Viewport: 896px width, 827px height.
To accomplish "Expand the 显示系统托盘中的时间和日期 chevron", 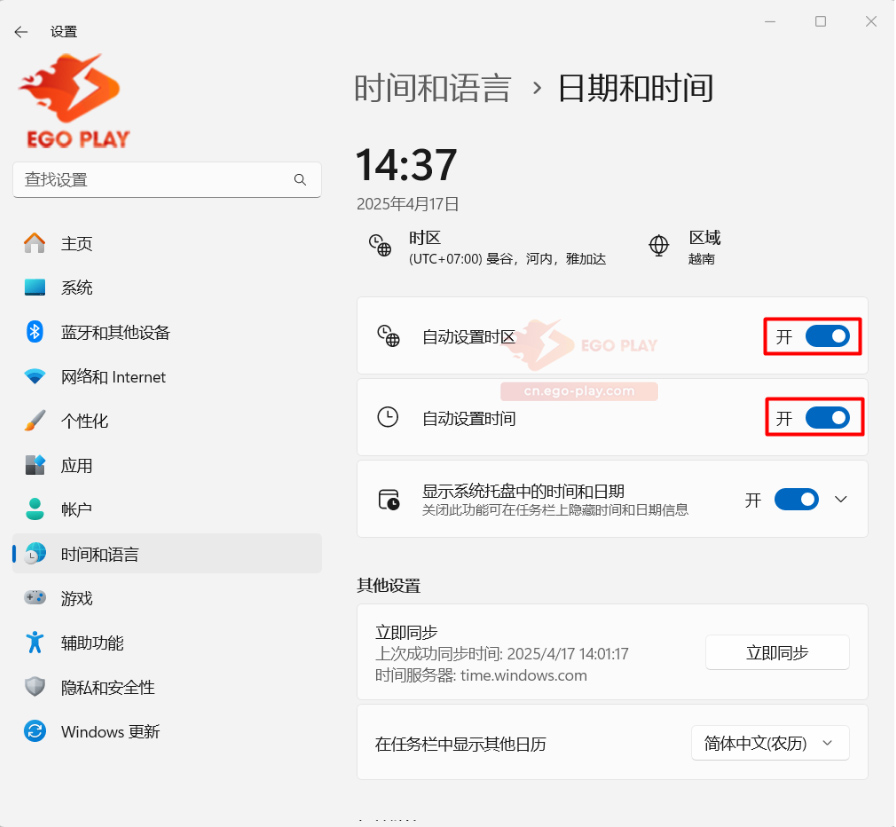I will click(x=841, y=500).
